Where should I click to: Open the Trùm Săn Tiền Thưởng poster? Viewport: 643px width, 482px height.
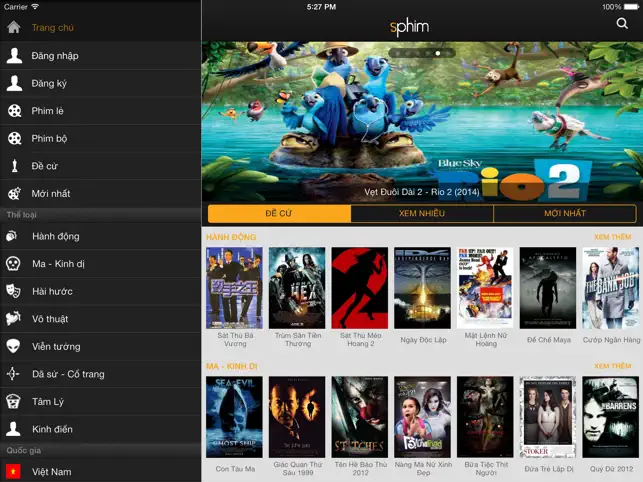pos(297,288)
